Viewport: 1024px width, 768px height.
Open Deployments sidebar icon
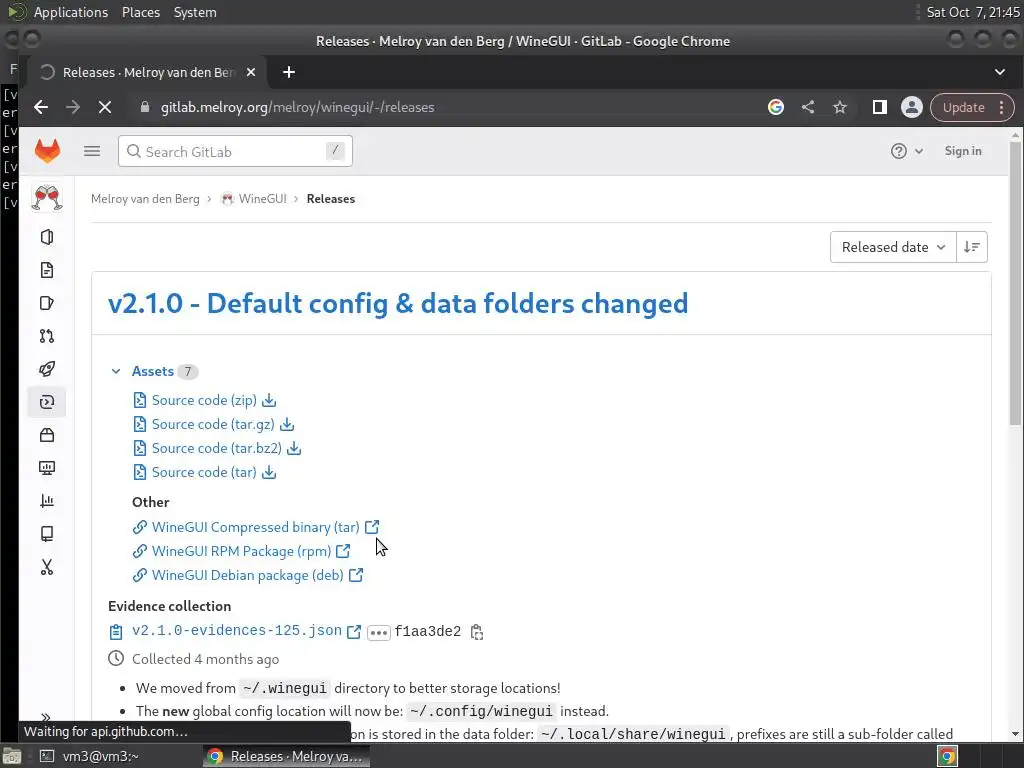[x=47, y=402]
